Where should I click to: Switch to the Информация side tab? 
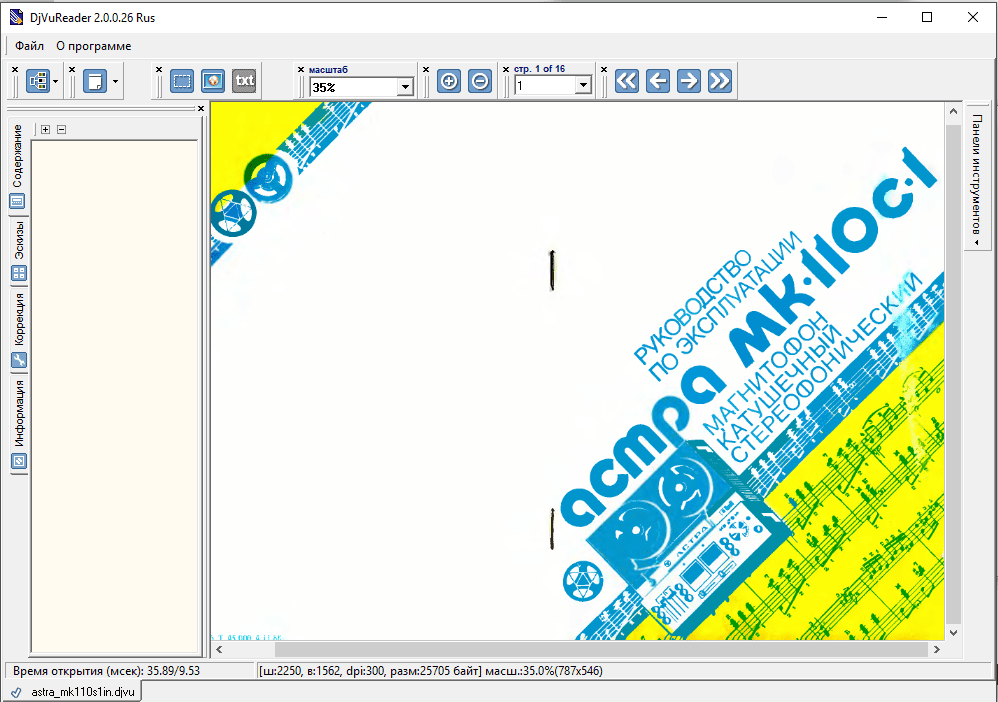coord(18,425)
